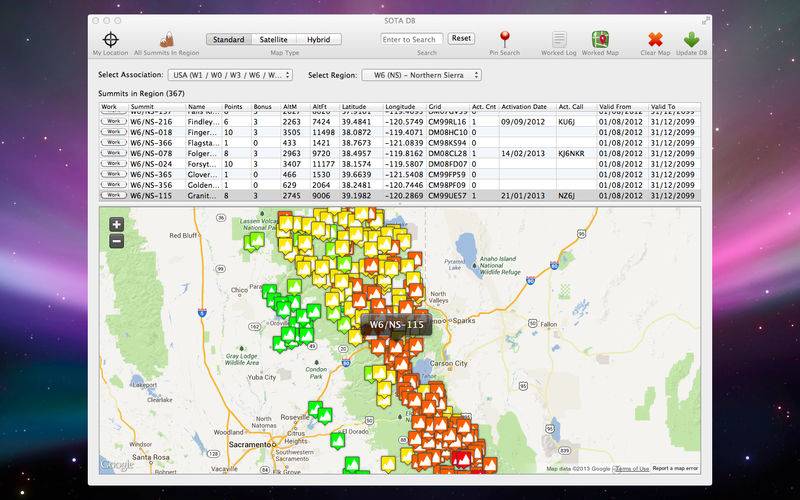The height and width of the screenshot is (500, 800).
Task: Sort by the Points column header
Action: tap(237, 107)
